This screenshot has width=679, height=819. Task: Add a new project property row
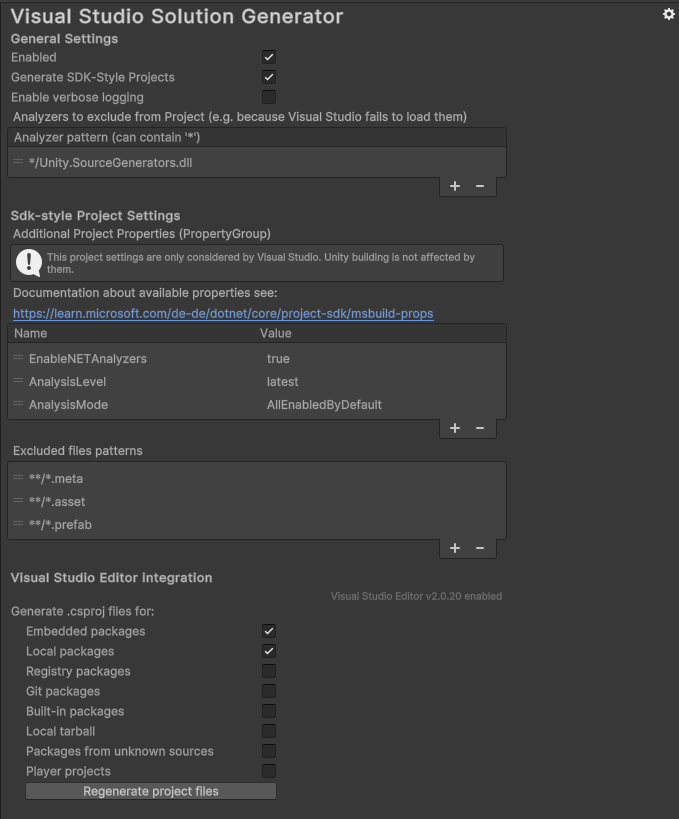(455, 428)
